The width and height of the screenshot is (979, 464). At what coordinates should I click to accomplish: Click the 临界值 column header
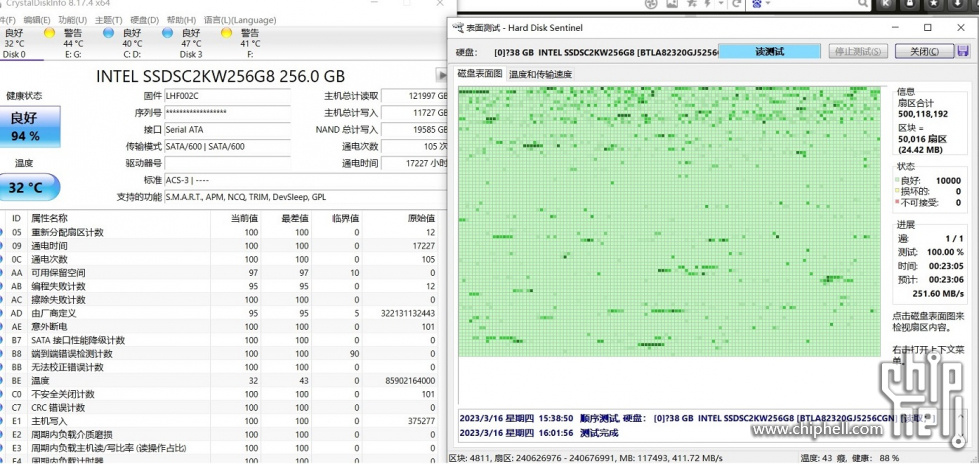click(337, 218)
